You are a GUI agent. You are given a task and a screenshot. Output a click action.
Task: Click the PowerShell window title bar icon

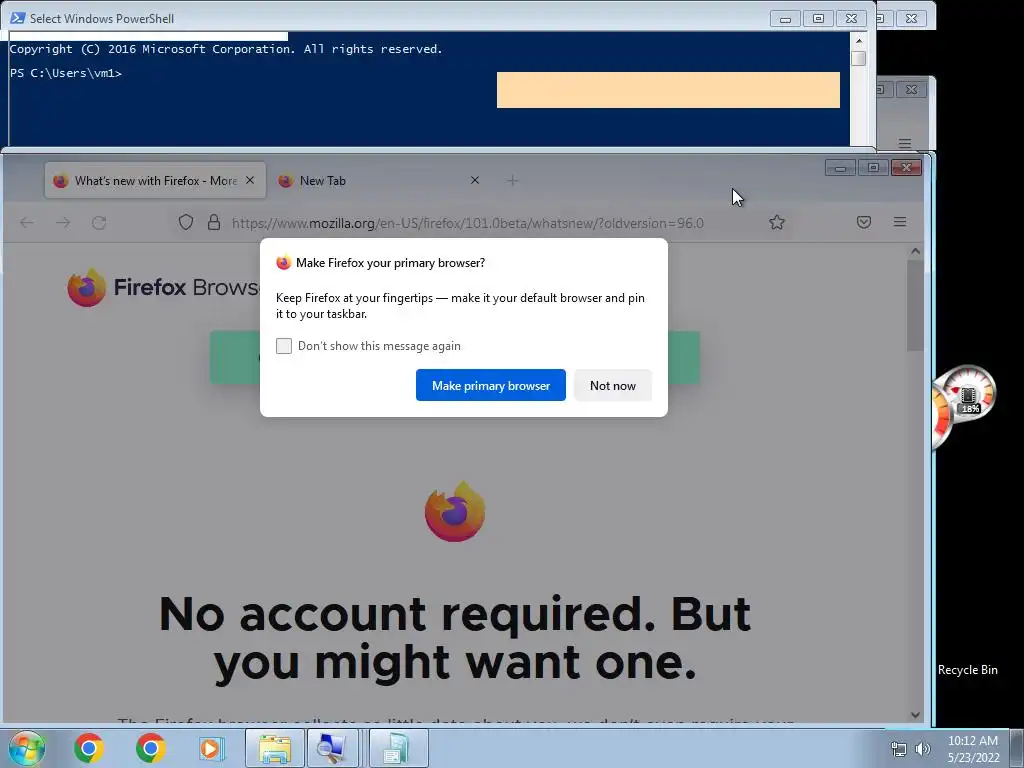point(17,18)
